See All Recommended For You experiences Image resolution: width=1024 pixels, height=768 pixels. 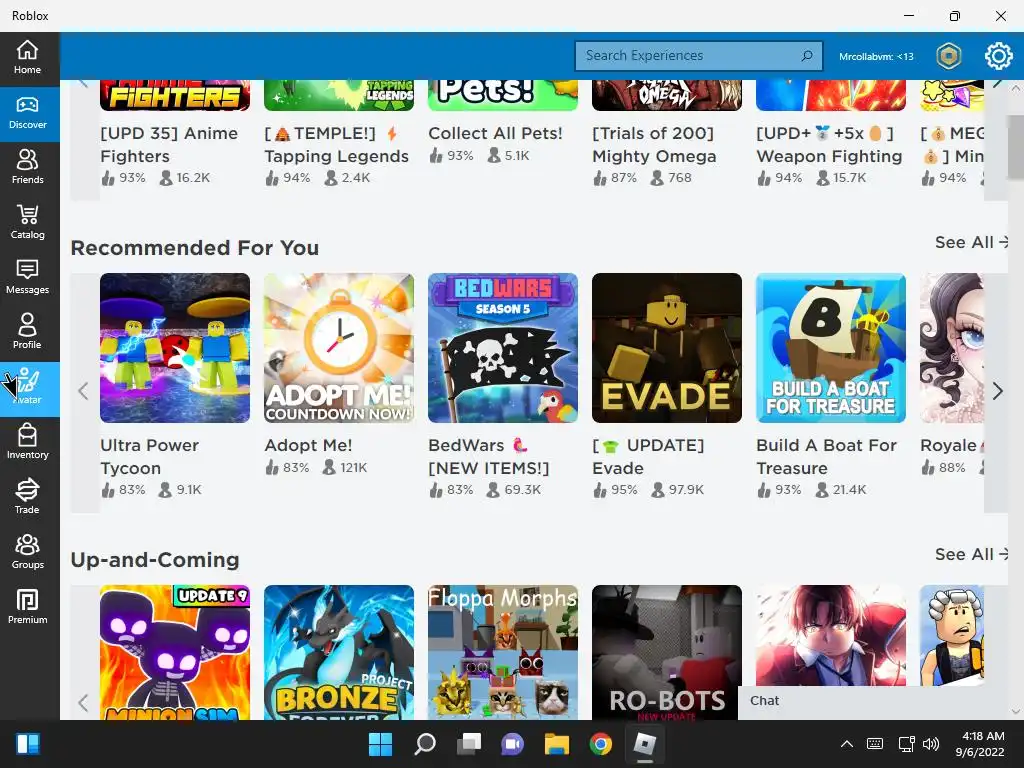[971, 242]
